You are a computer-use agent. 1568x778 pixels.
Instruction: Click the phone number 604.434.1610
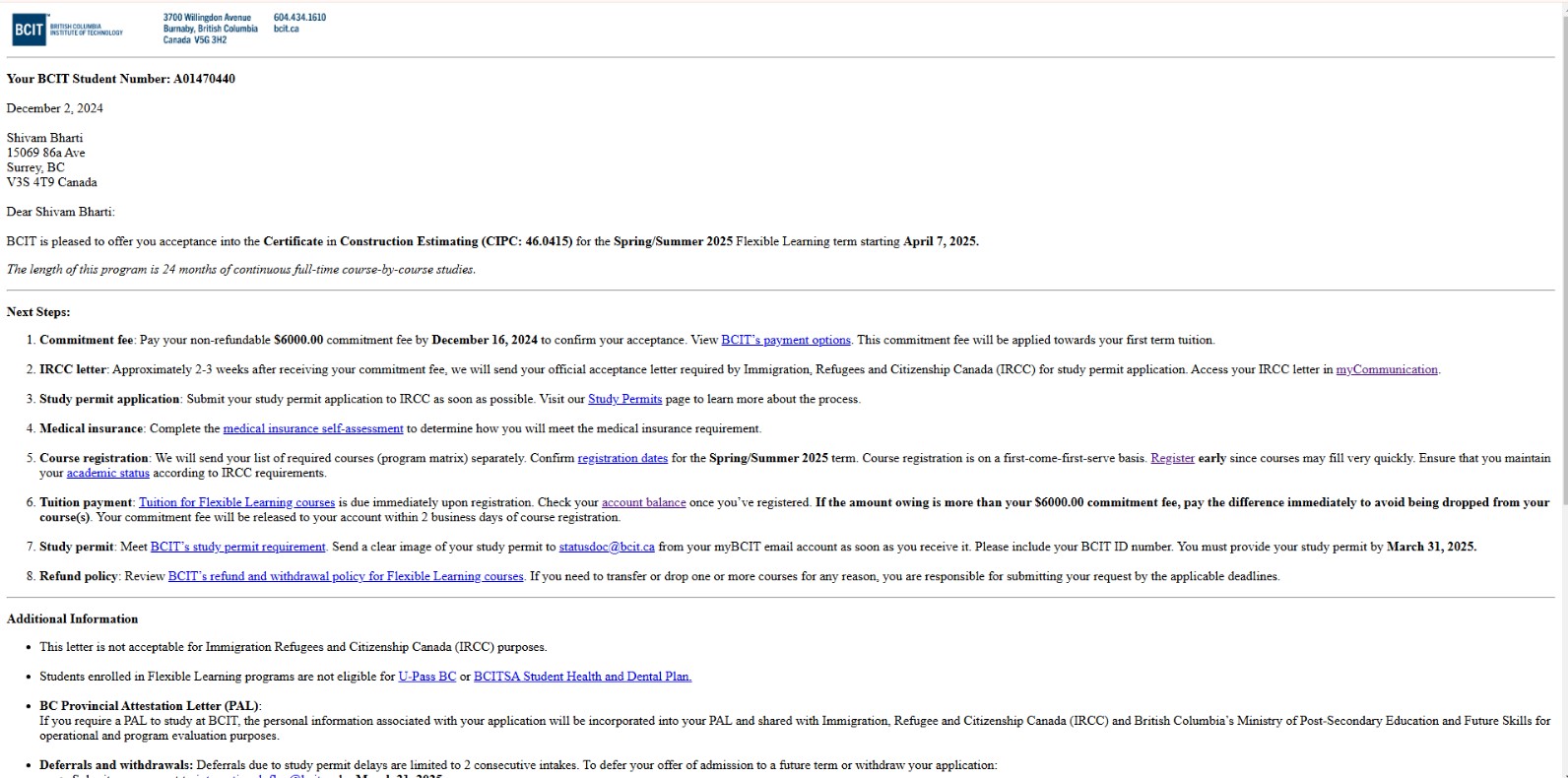299,18
